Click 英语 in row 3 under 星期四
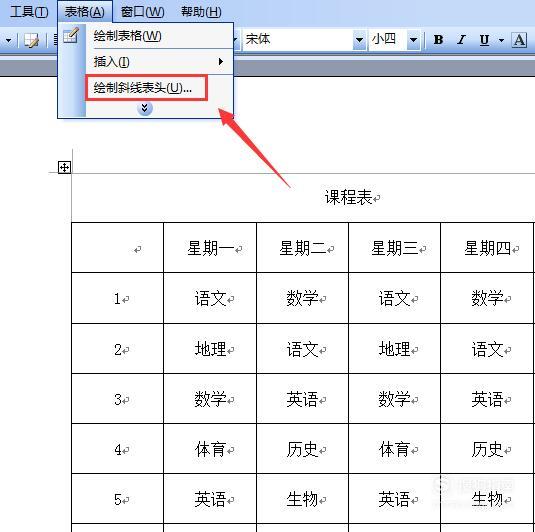This screenshot has width=535, height=532. [487, 399]
